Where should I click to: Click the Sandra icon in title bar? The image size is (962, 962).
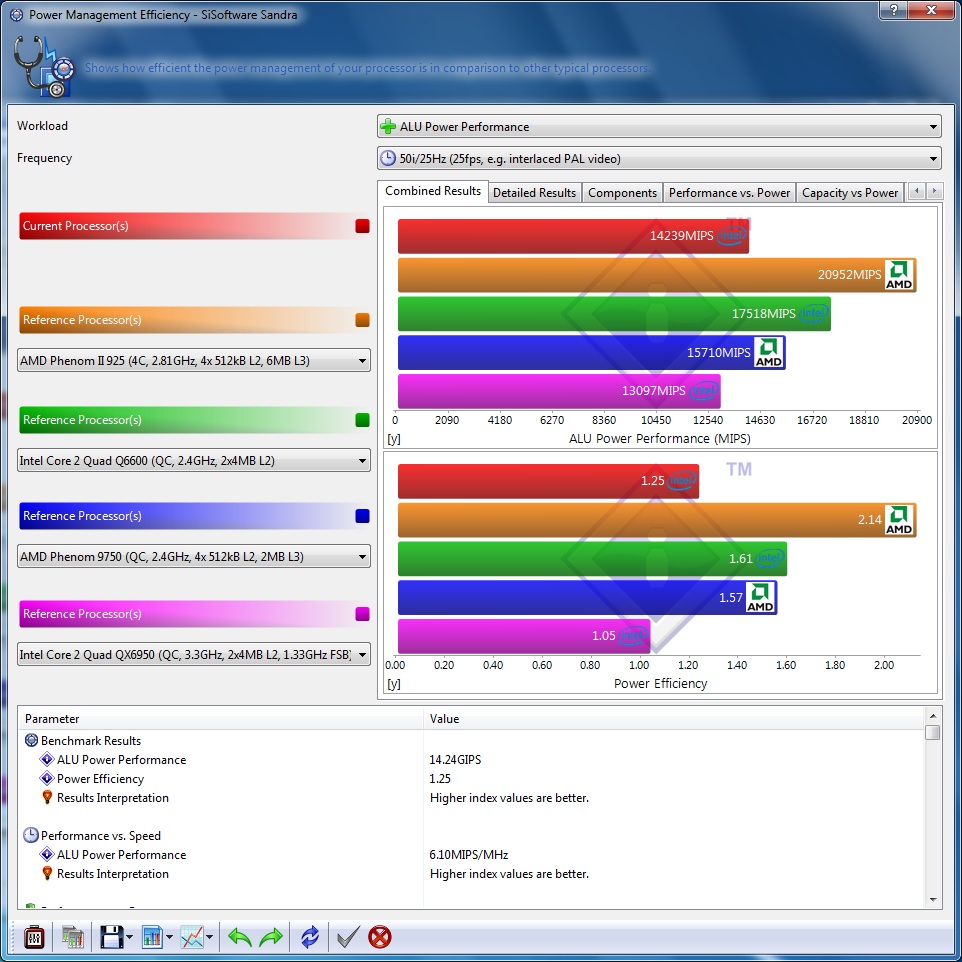click(x=17, y=15)
